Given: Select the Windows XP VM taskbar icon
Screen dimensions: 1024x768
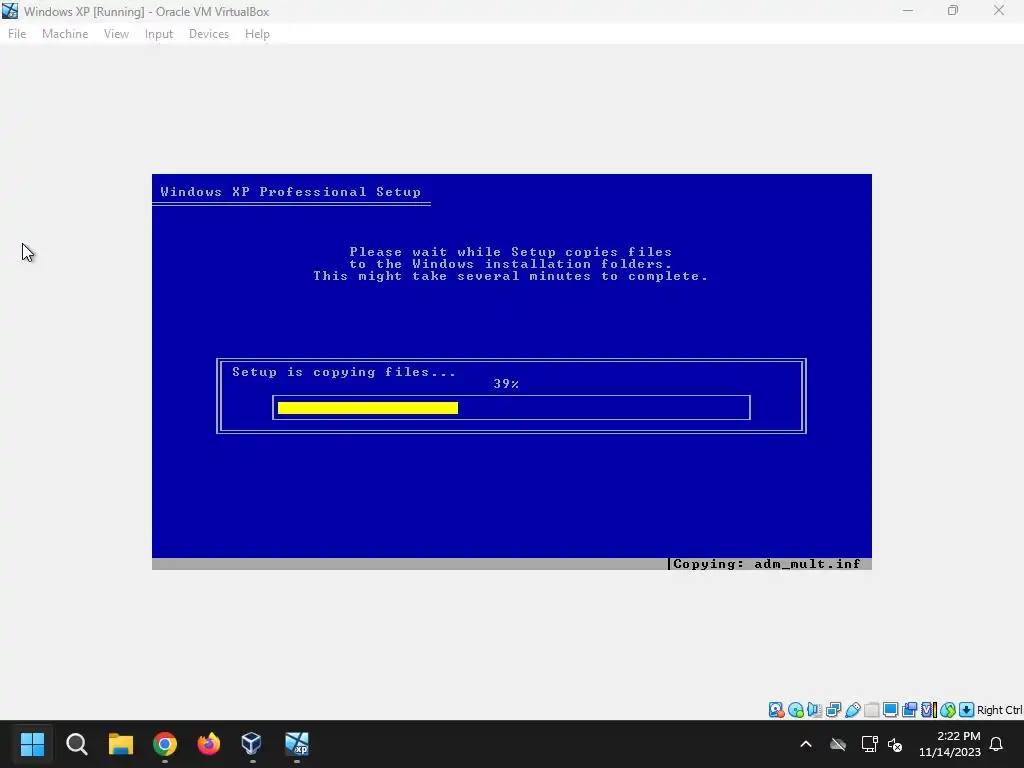Looking at the screenshot, I should point(296,744).
